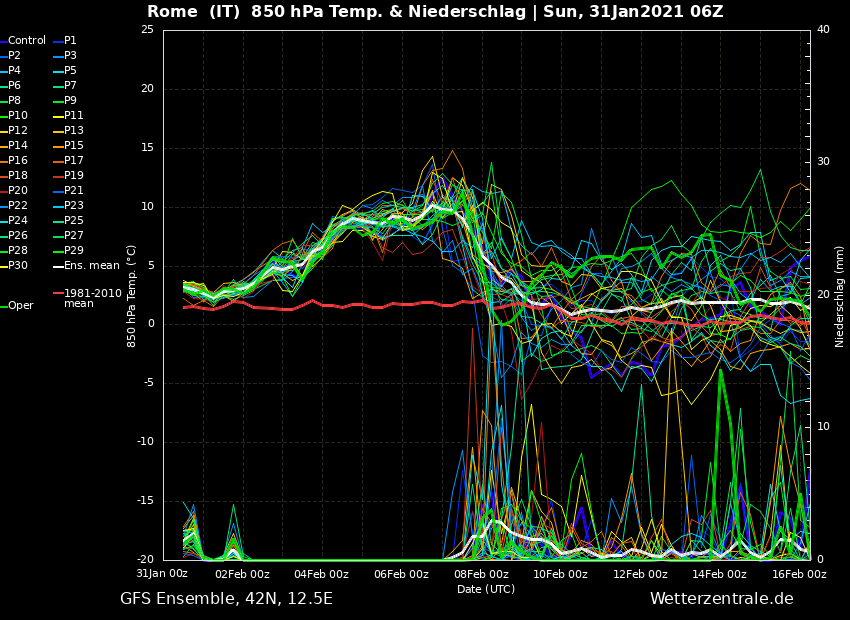The width and height of the screenshot is (850, 620).
Task: Click the "04Feb 00z" date tick label
Action: 321,574
